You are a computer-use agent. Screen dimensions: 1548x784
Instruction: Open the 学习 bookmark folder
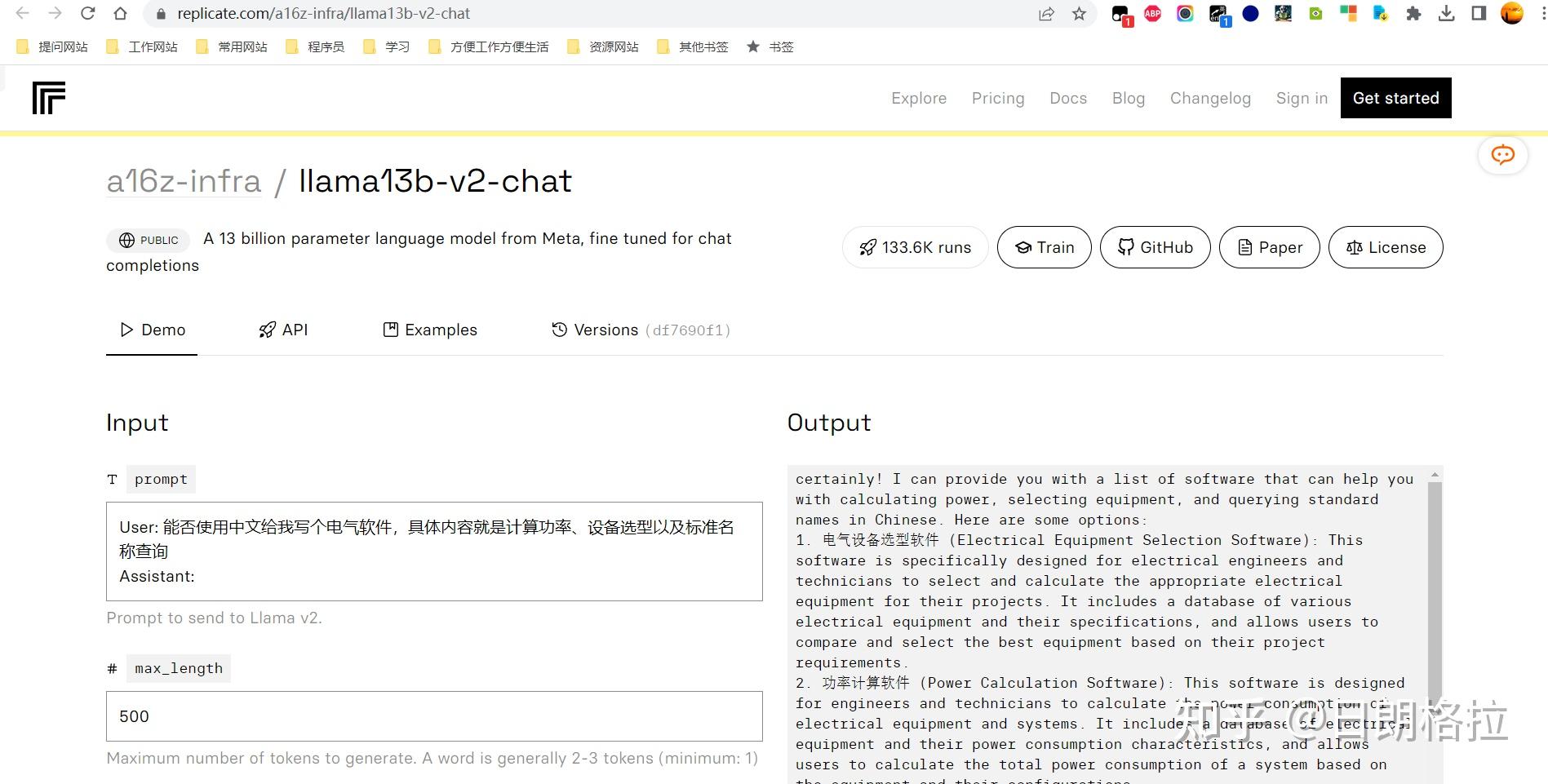(x=386, y=47)
